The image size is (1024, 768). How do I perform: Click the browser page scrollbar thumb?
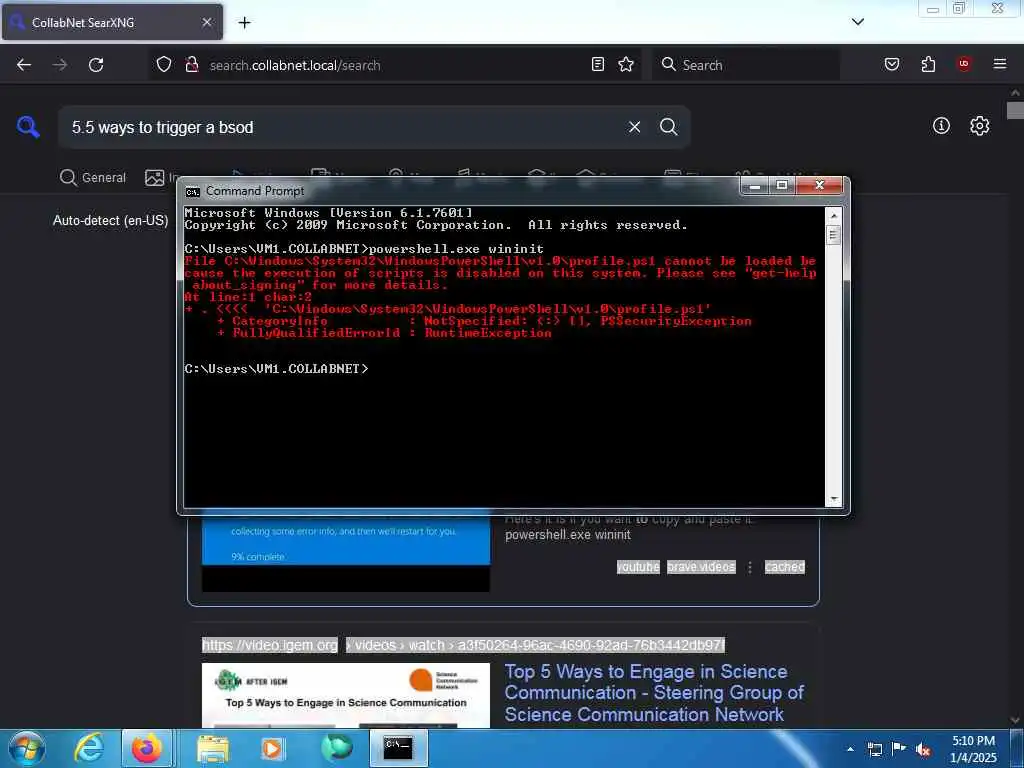pos(1015,110)
